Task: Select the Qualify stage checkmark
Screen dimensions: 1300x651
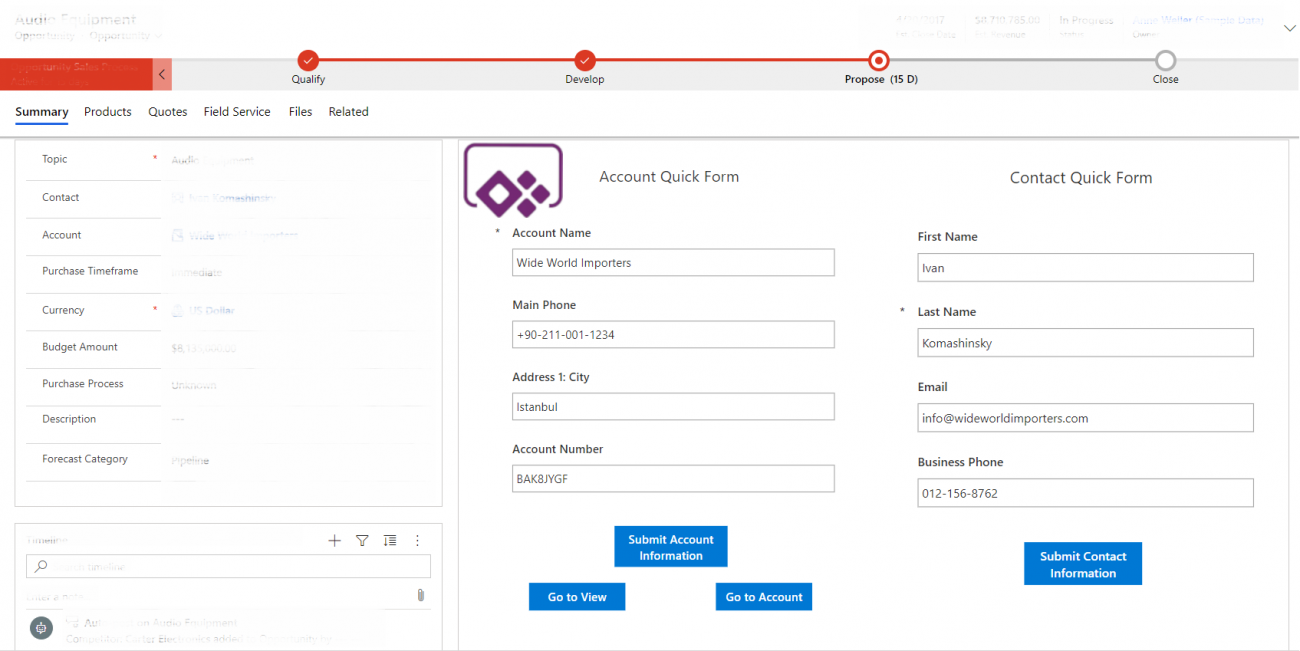Action: click(x=308, y=60)
